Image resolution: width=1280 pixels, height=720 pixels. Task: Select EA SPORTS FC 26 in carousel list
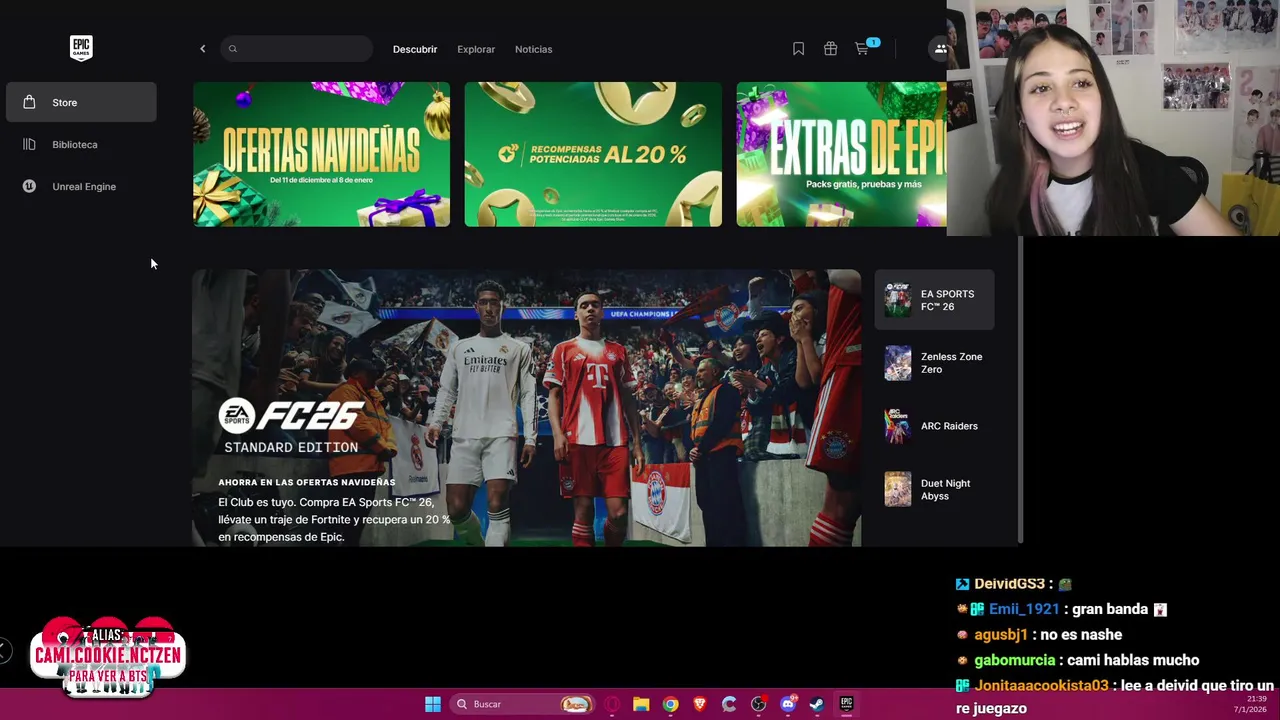(934, 300)
